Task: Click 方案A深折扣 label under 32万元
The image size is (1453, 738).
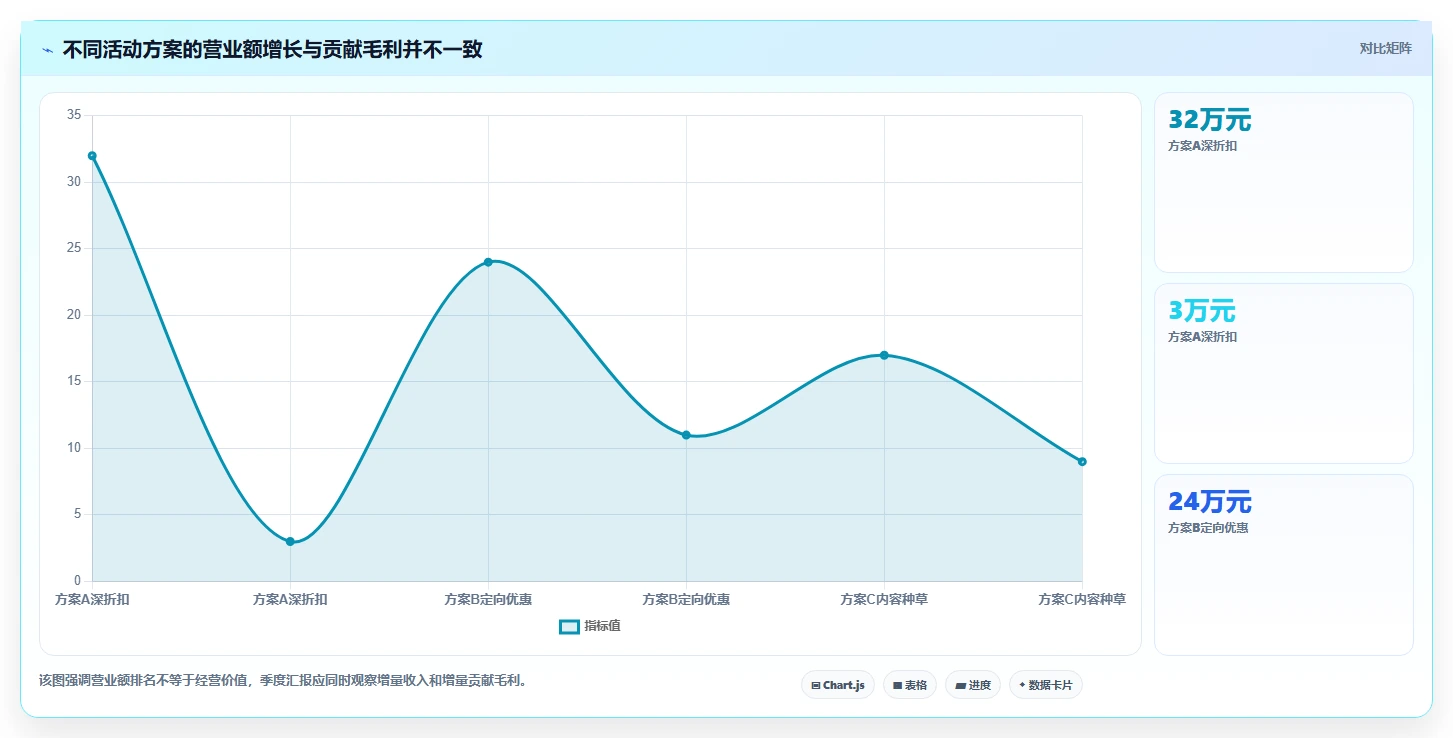Action: 1203,146
